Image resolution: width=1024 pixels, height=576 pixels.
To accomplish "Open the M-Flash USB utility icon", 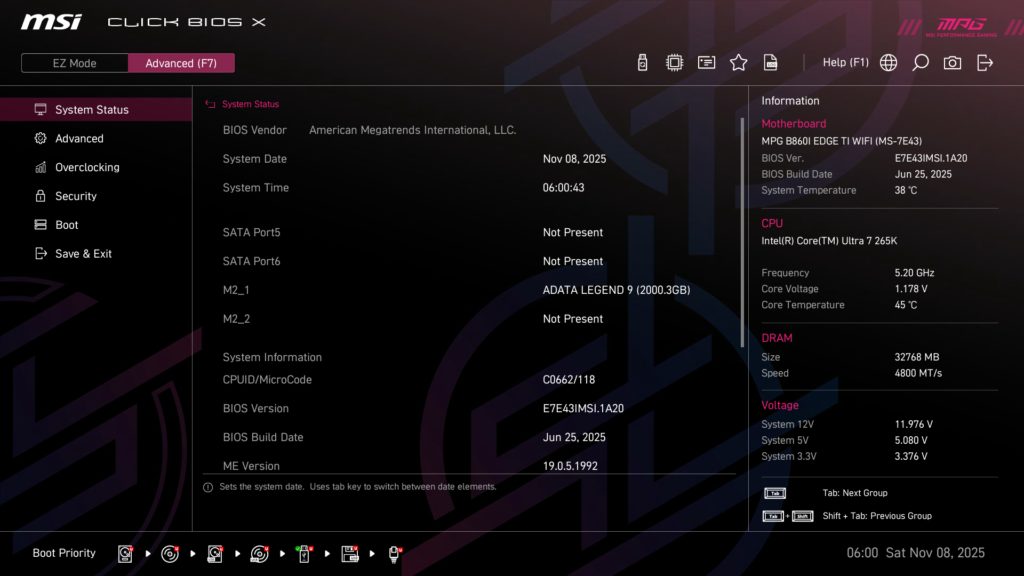I will (641, 61).
